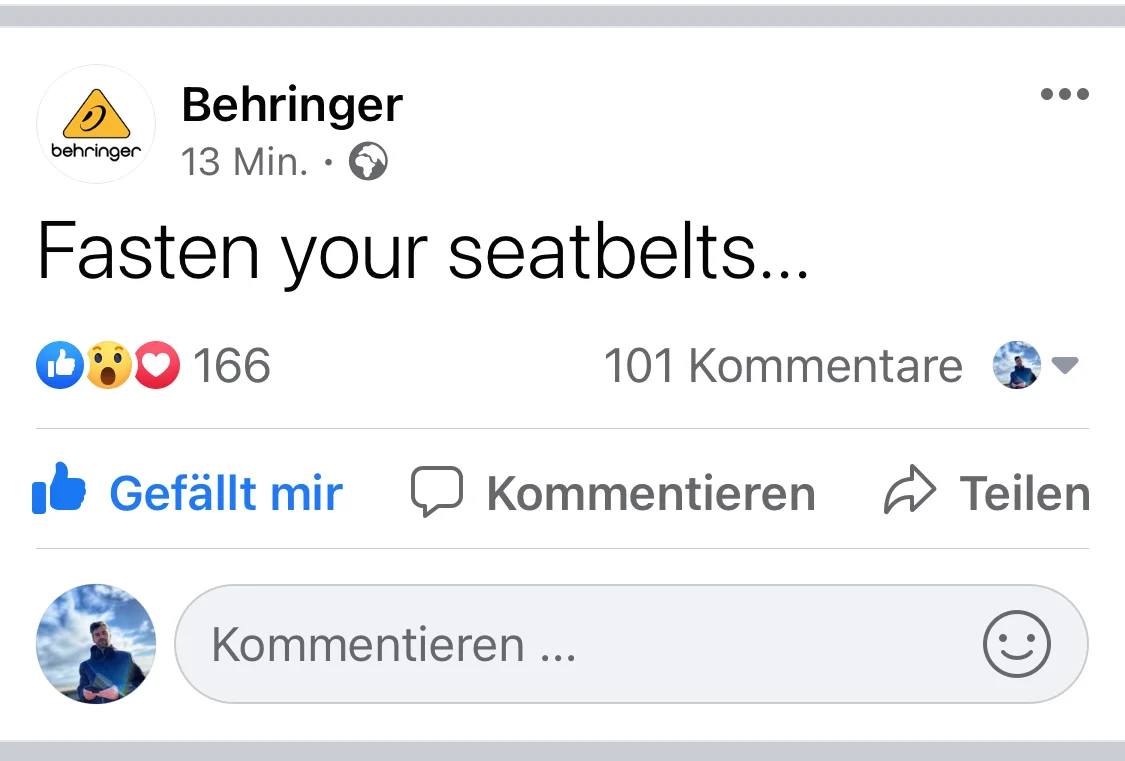Open the Behringer page name link
The height and width of the screenshot is (761, 1125).
click(x=292, y=105)
